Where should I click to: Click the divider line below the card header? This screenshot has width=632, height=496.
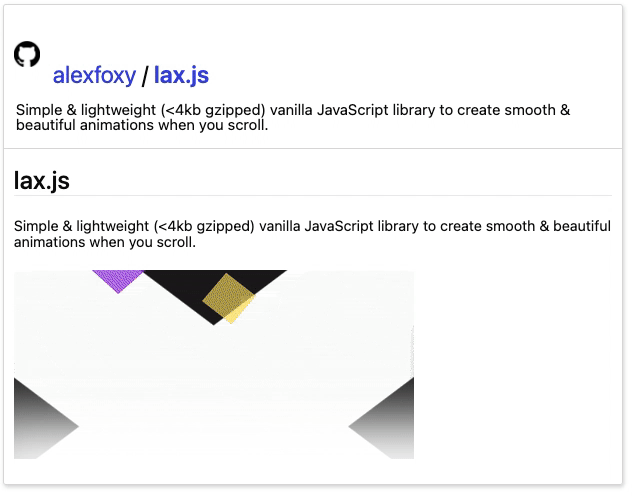pyautogui.click(x=313, y=148)
